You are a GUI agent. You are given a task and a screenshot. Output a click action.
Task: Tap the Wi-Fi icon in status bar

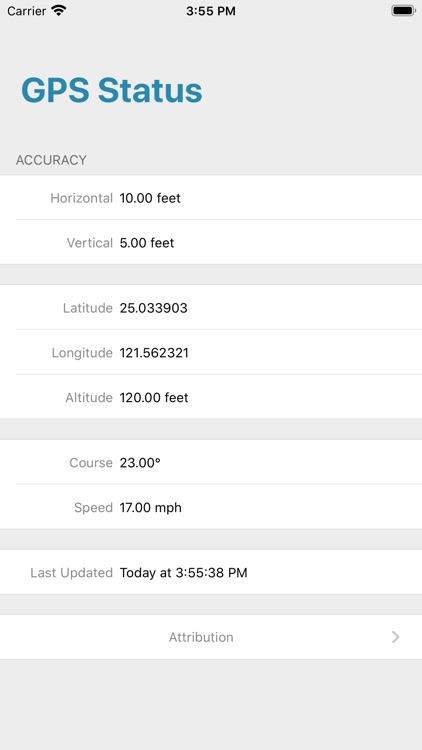(x=58, y=11)
